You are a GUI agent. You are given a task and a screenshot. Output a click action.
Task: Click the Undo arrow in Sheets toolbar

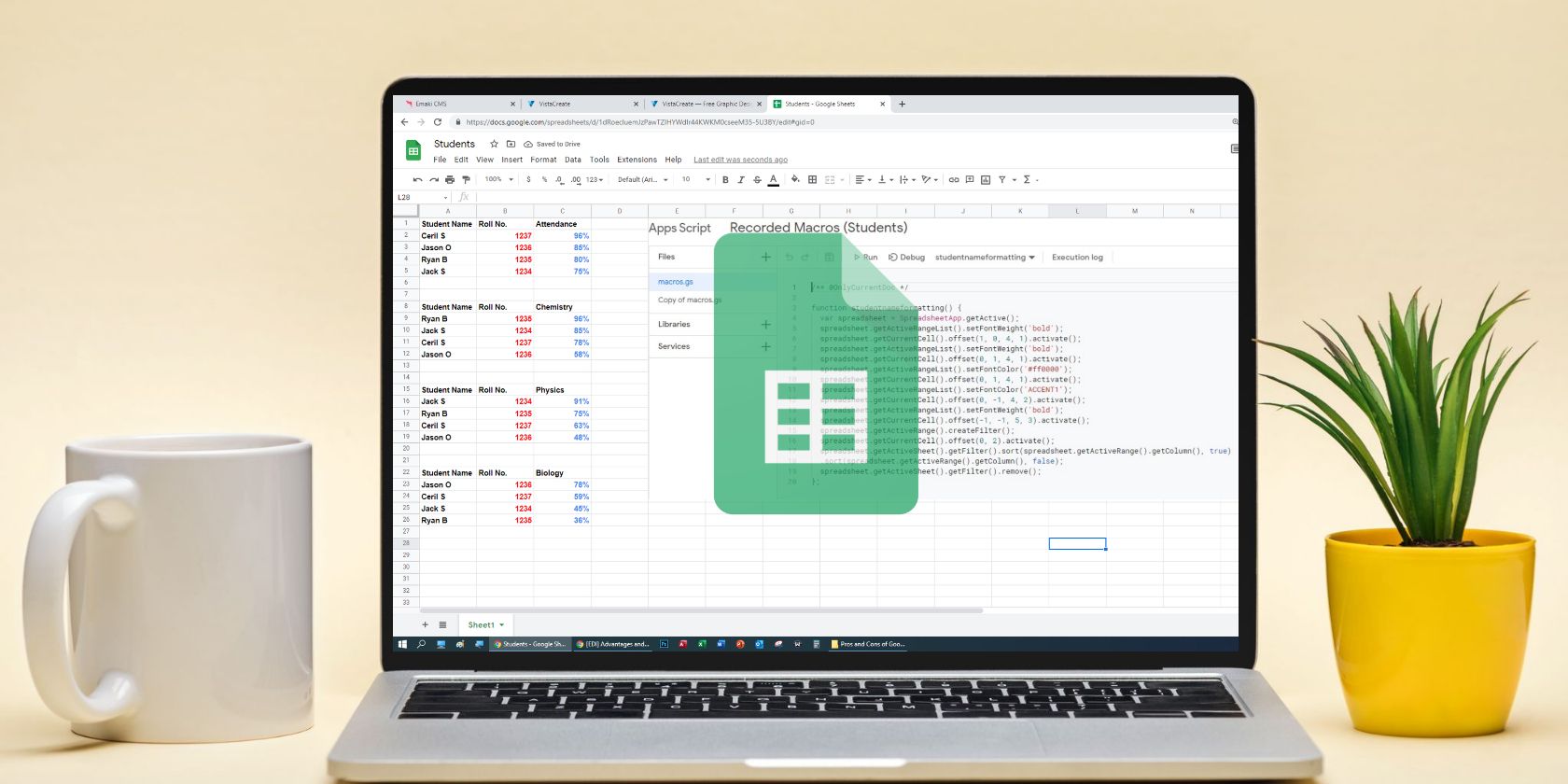pyautogui.click(x=417, y=179)
